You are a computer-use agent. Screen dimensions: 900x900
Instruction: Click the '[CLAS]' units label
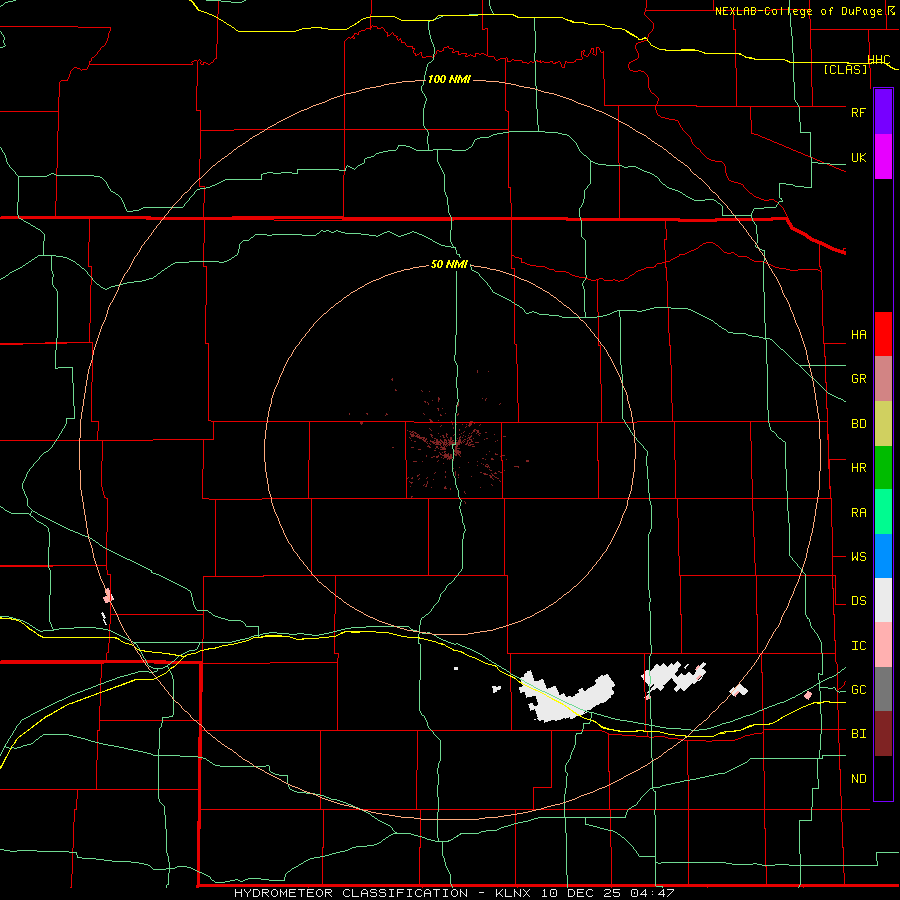pyautogui.click(x=845, y=70)
